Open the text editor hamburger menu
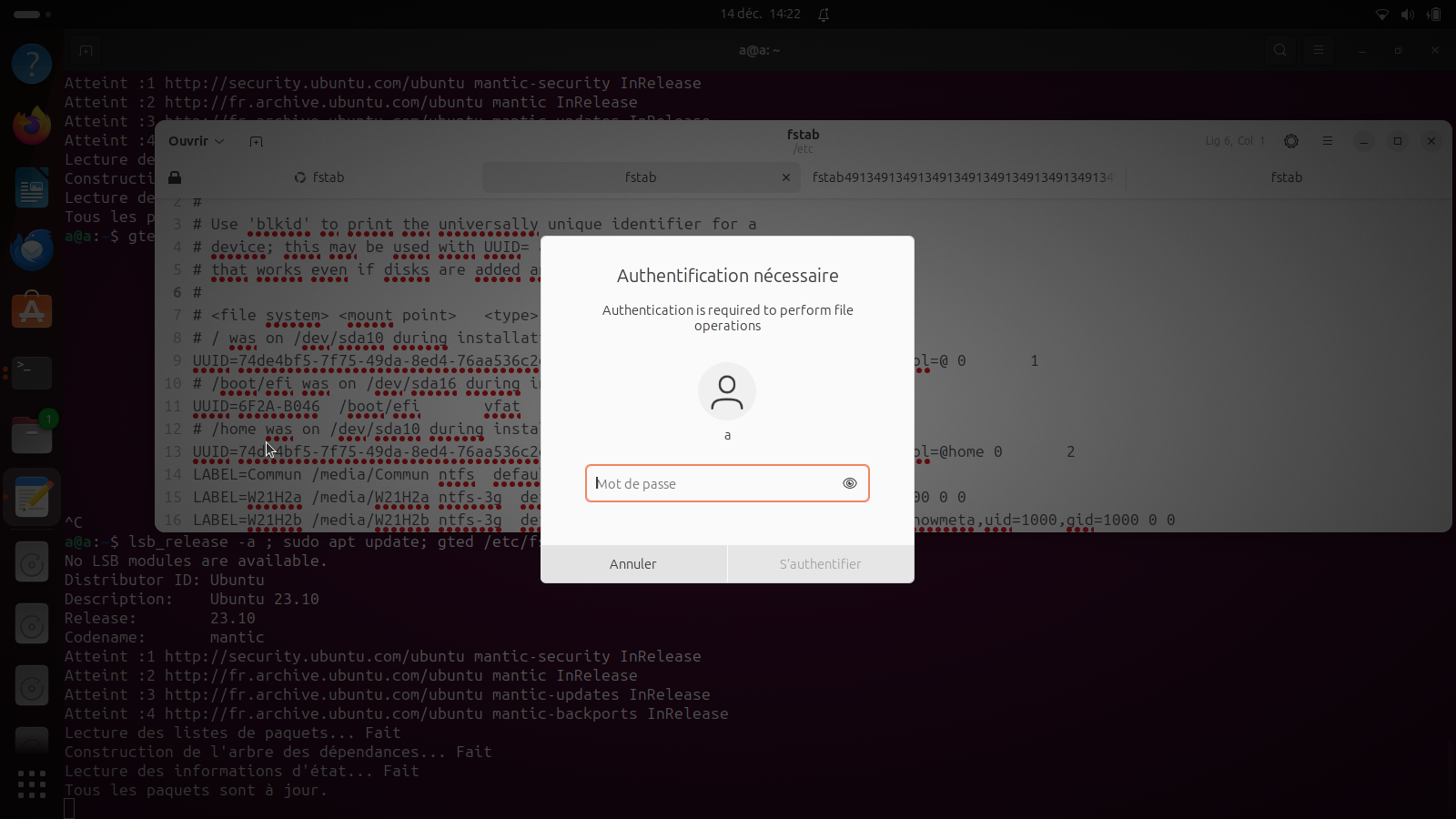Screen dimensions: 1456x819 click(1328, 141)
